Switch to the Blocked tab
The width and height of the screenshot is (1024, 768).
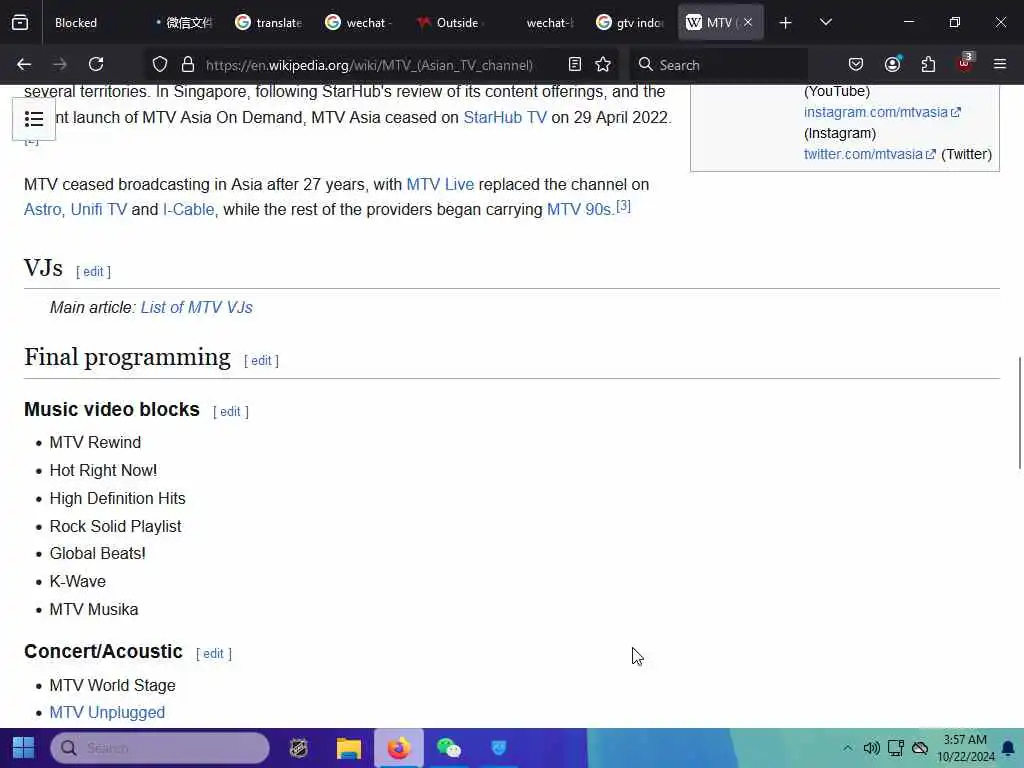click(x=76, y=23)
